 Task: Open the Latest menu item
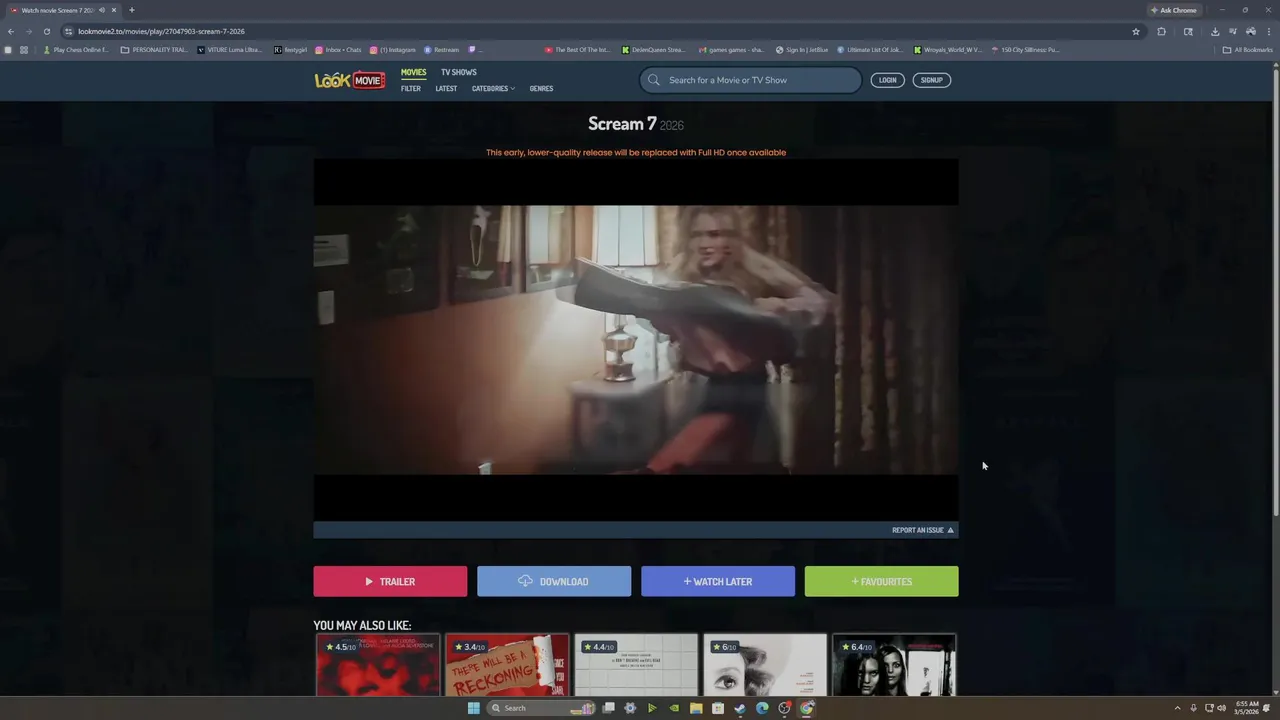(x=446, y=89)
